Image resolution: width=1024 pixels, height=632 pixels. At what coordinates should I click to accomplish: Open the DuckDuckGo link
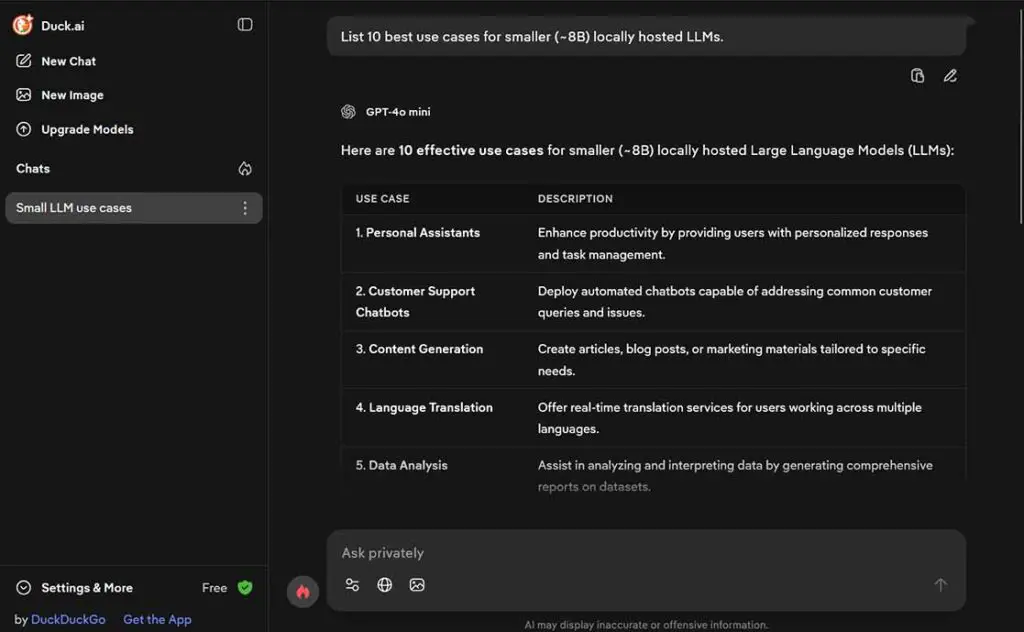68,620
